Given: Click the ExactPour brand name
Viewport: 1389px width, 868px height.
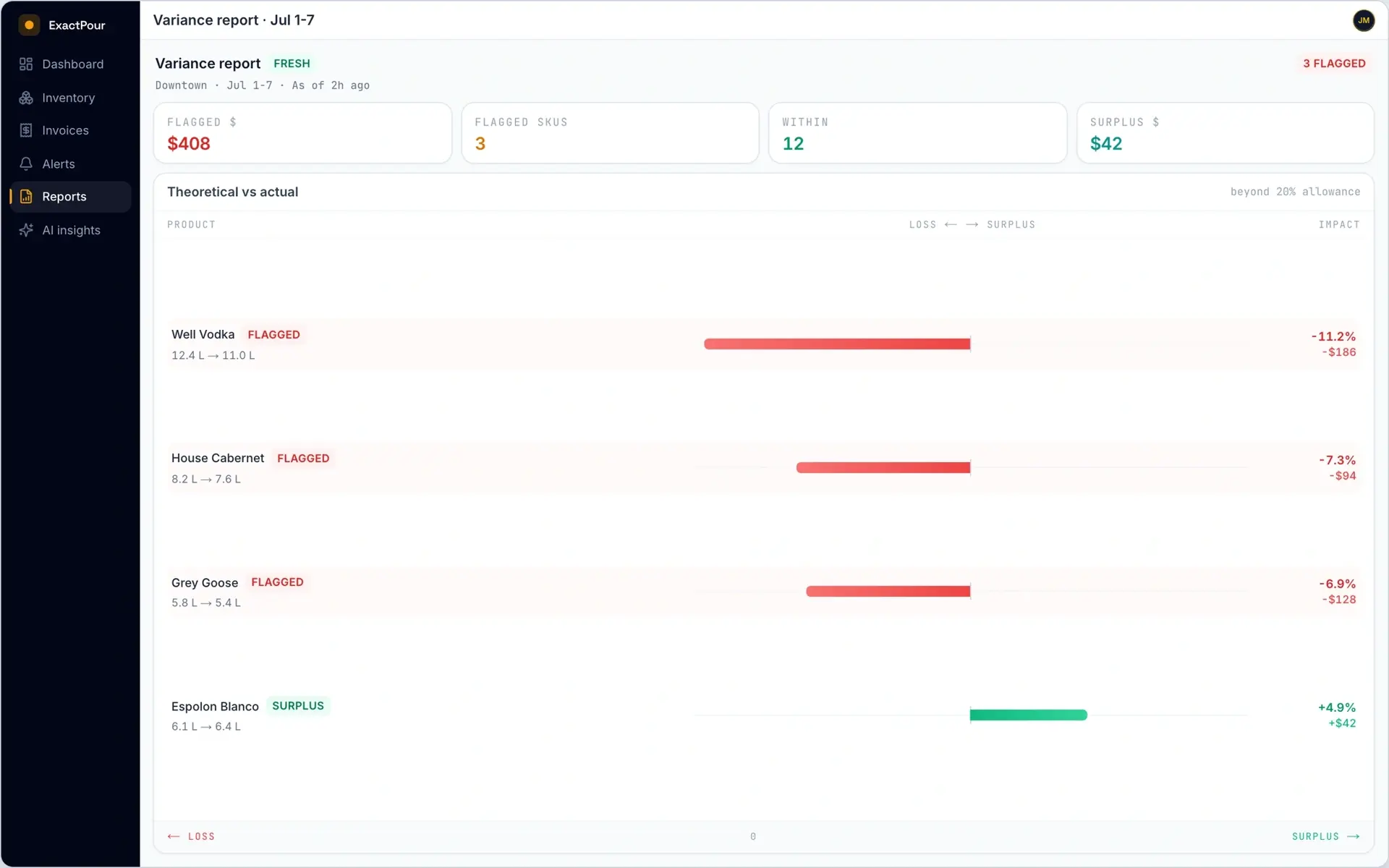Looking at the screenshot, I should click(x=77, y=25).
